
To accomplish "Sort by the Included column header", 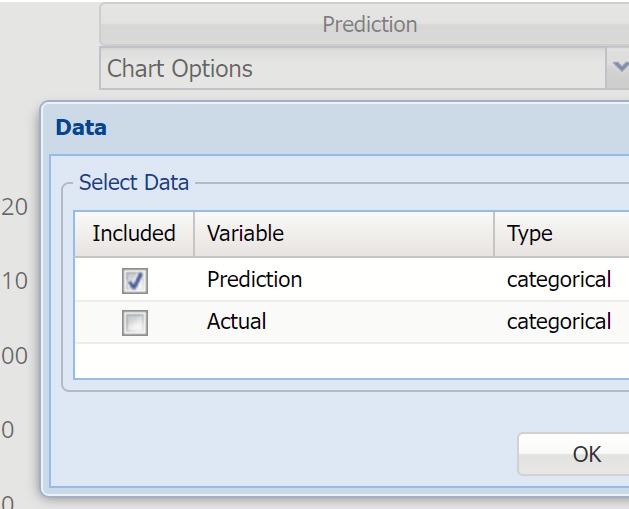I will [134, 234].
